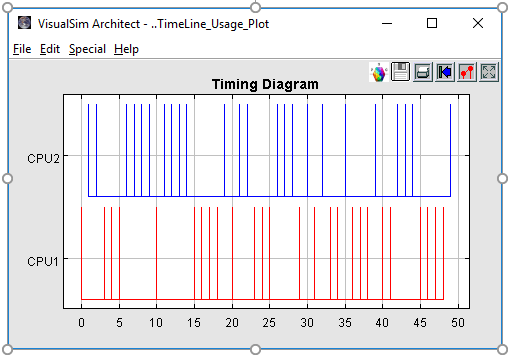Click the x-axis tick label 0

click(81, 322)
